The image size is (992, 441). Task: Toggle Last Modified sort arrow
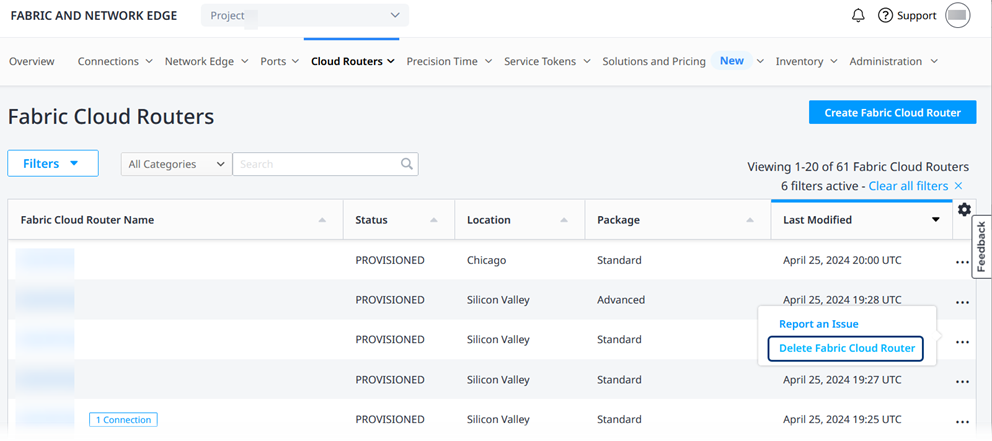[x=935, y=220]
